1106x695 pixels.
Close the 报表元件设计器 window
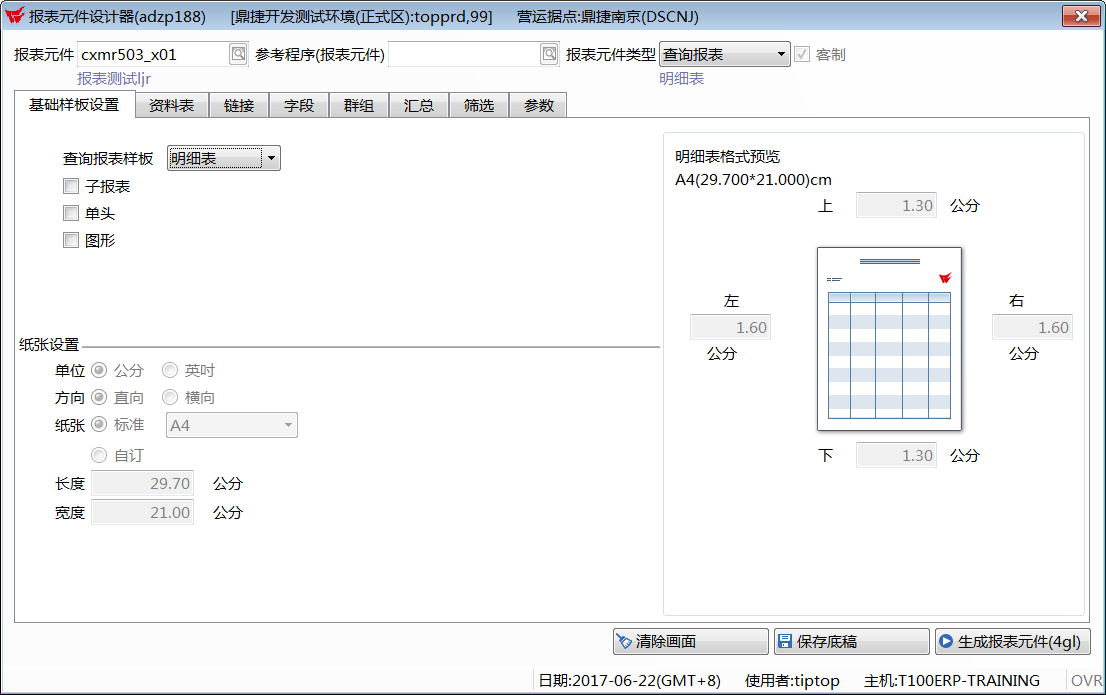point(1081,16)
